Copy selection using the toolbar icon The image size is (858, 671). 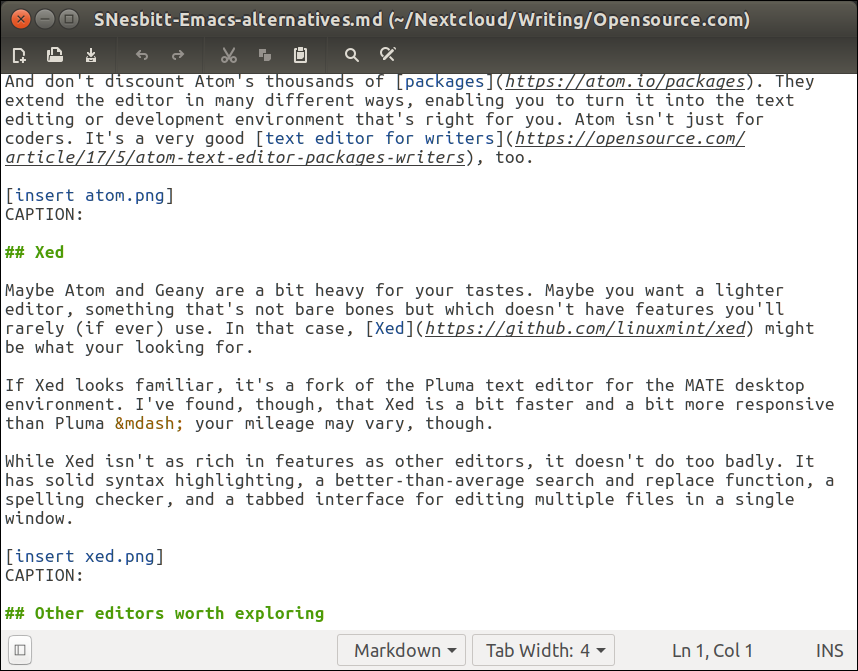coord(265,55)
